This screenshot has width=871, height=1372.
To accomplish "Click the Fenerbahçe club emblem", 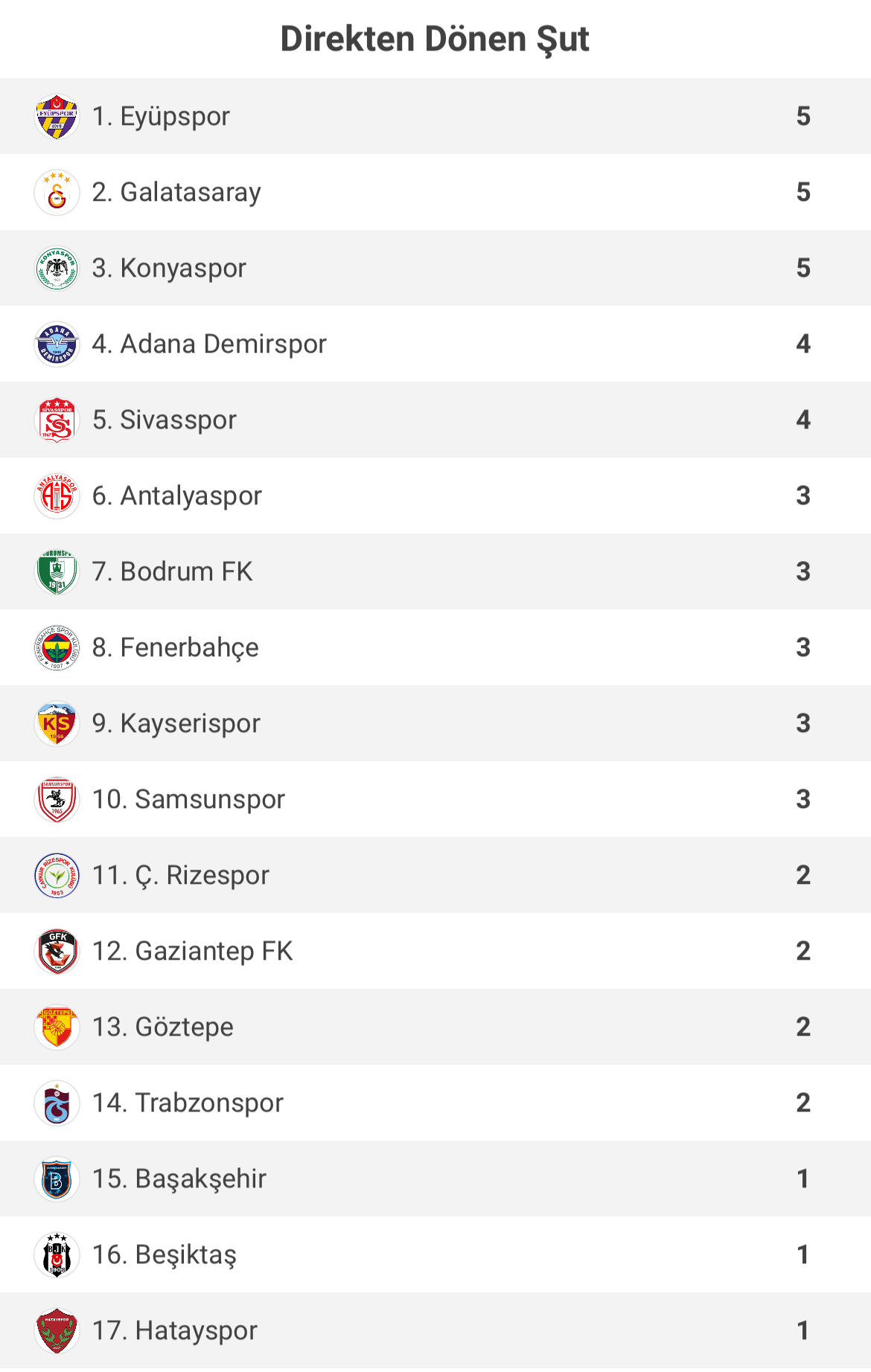I will tap(57, 648).
